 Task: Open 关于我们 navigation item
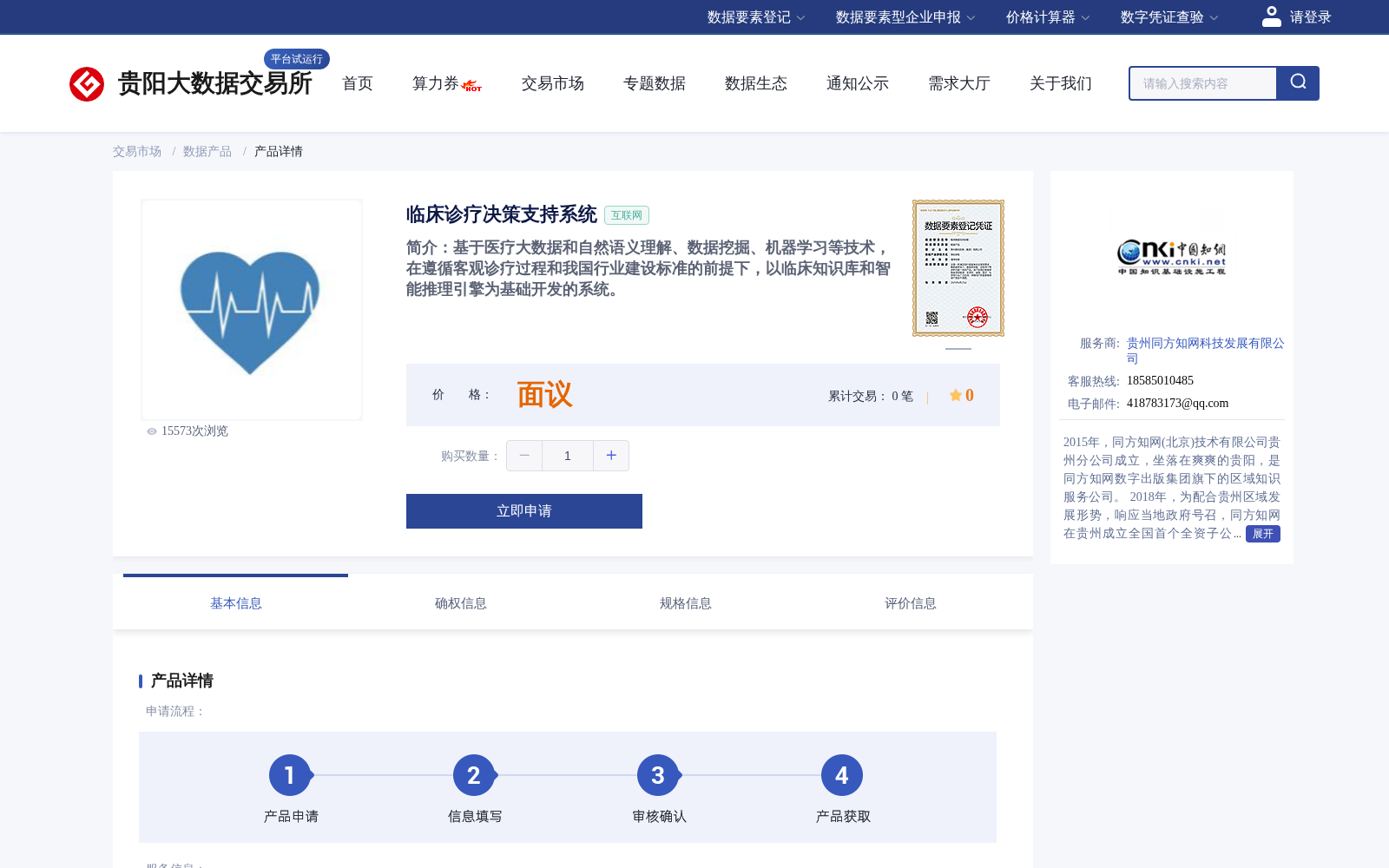click(1061, 83)
